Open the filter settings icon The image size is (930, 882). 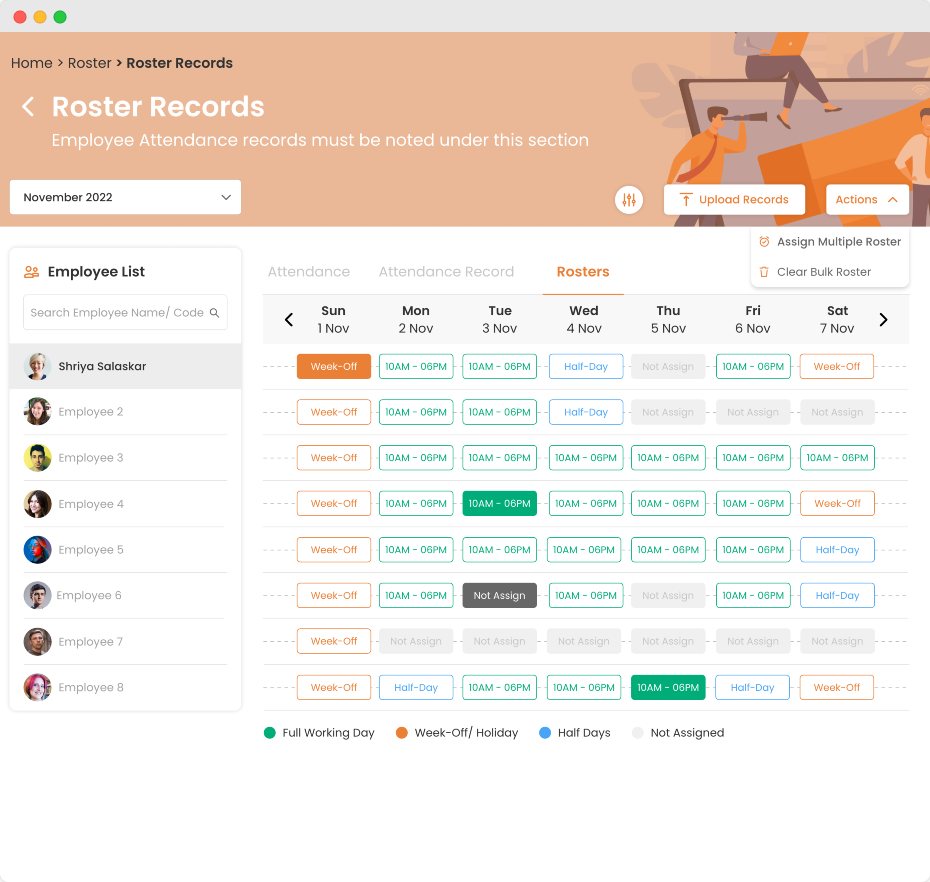coord(629,200)
